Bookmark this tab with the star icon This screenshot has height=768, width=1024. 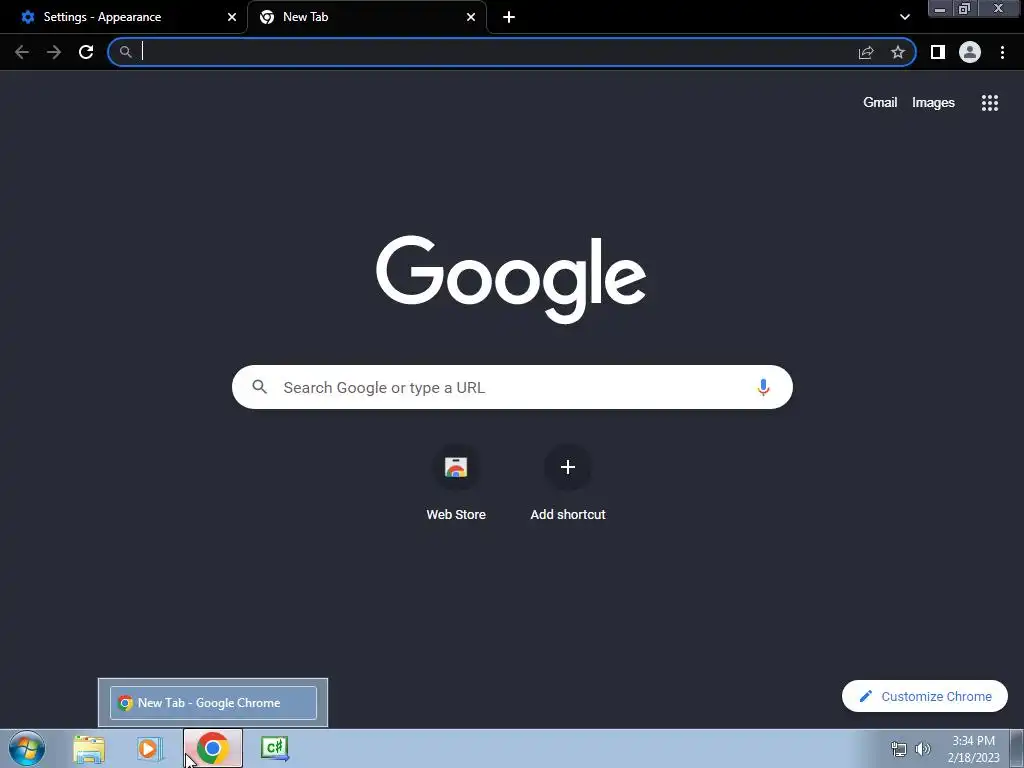pyautogui.click(x=898, y=52)
